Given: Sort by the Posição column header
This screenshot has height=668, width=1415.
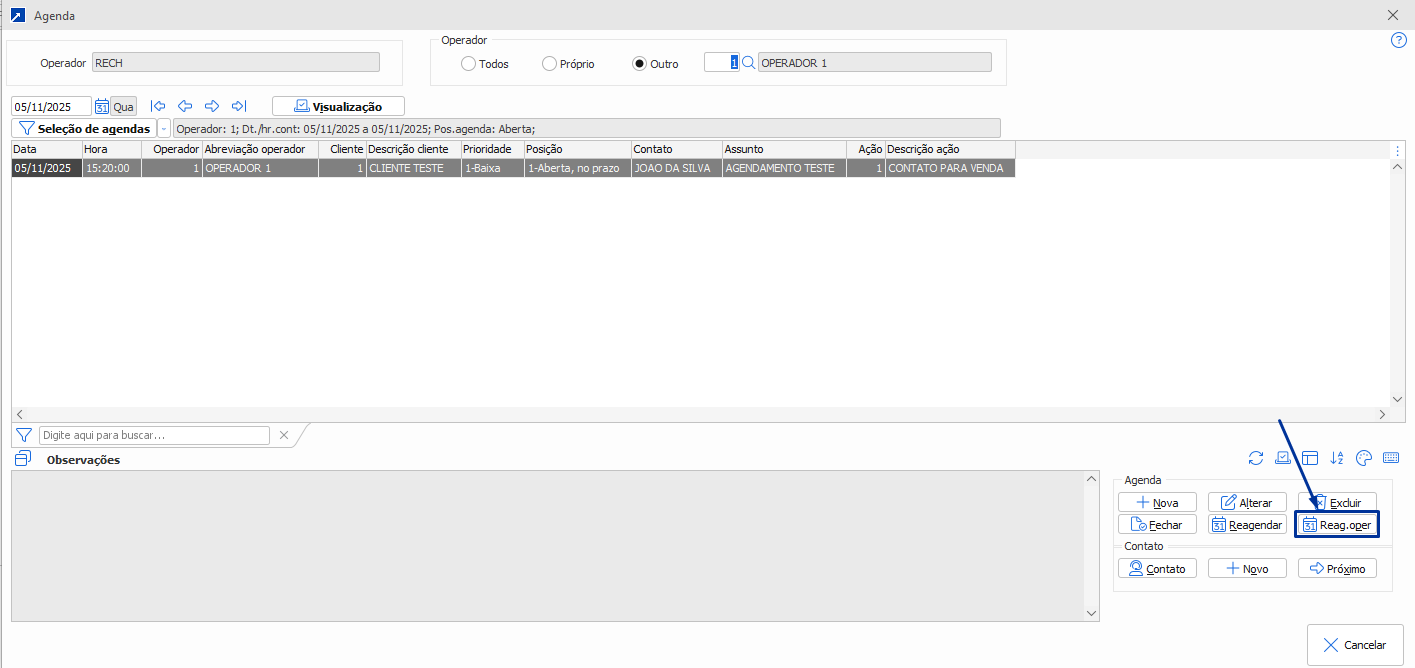Looking at the screenshot, I should [578, 149].
